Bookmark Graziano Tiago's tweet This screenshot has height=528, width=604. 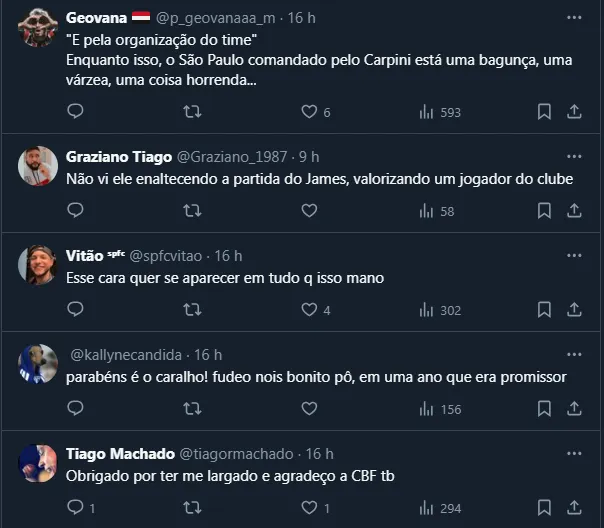point(544,211)
